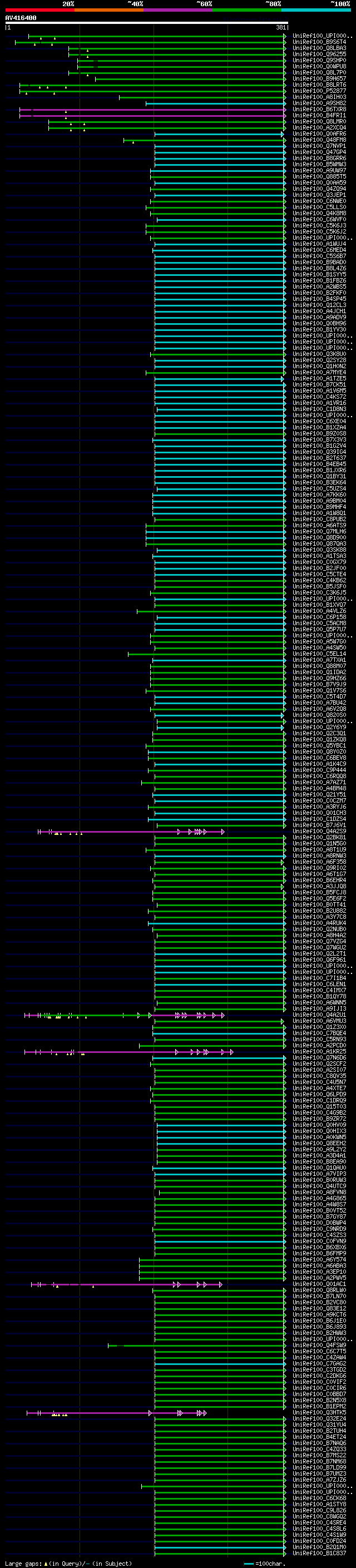Open hit UniRef100_B9H657
Screen dimensions: 356x1568
(x=319, y=78)
